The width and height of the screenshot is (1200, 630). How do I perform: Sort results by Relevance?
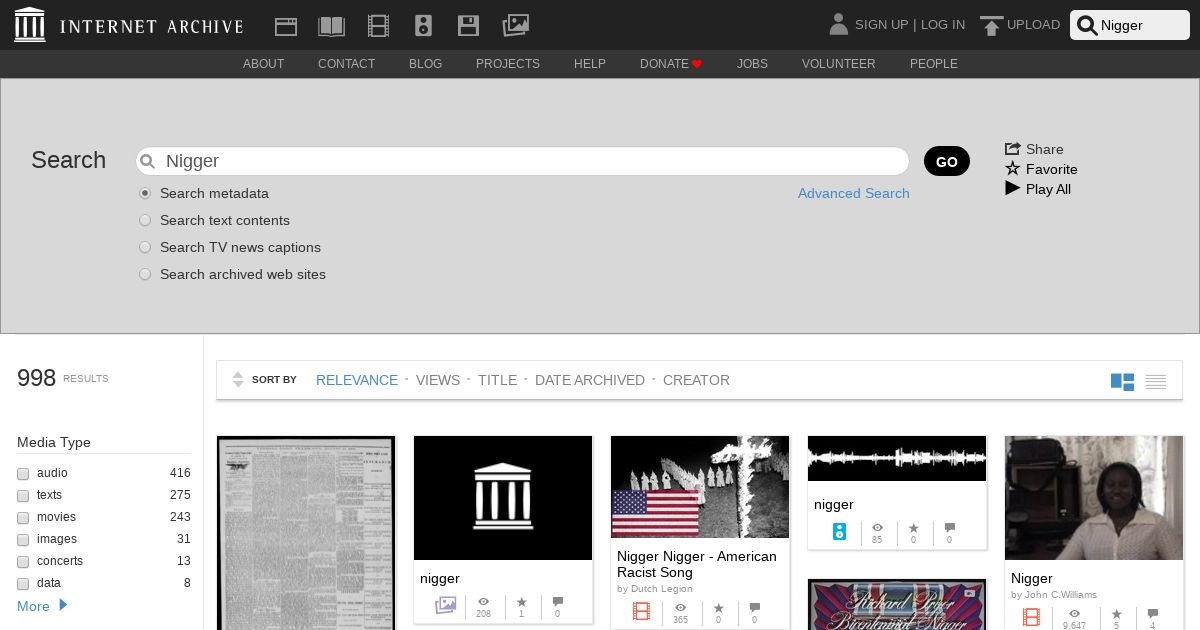pyautogui.click(x=357, y=380)
